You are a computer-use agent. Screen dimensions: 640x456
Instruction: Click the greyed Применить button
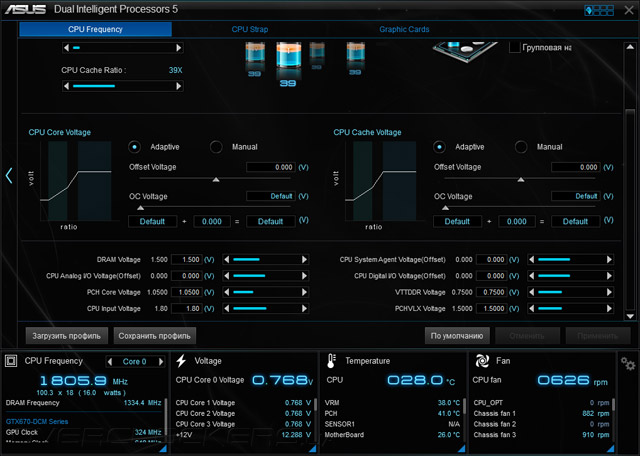coord(598,336)
